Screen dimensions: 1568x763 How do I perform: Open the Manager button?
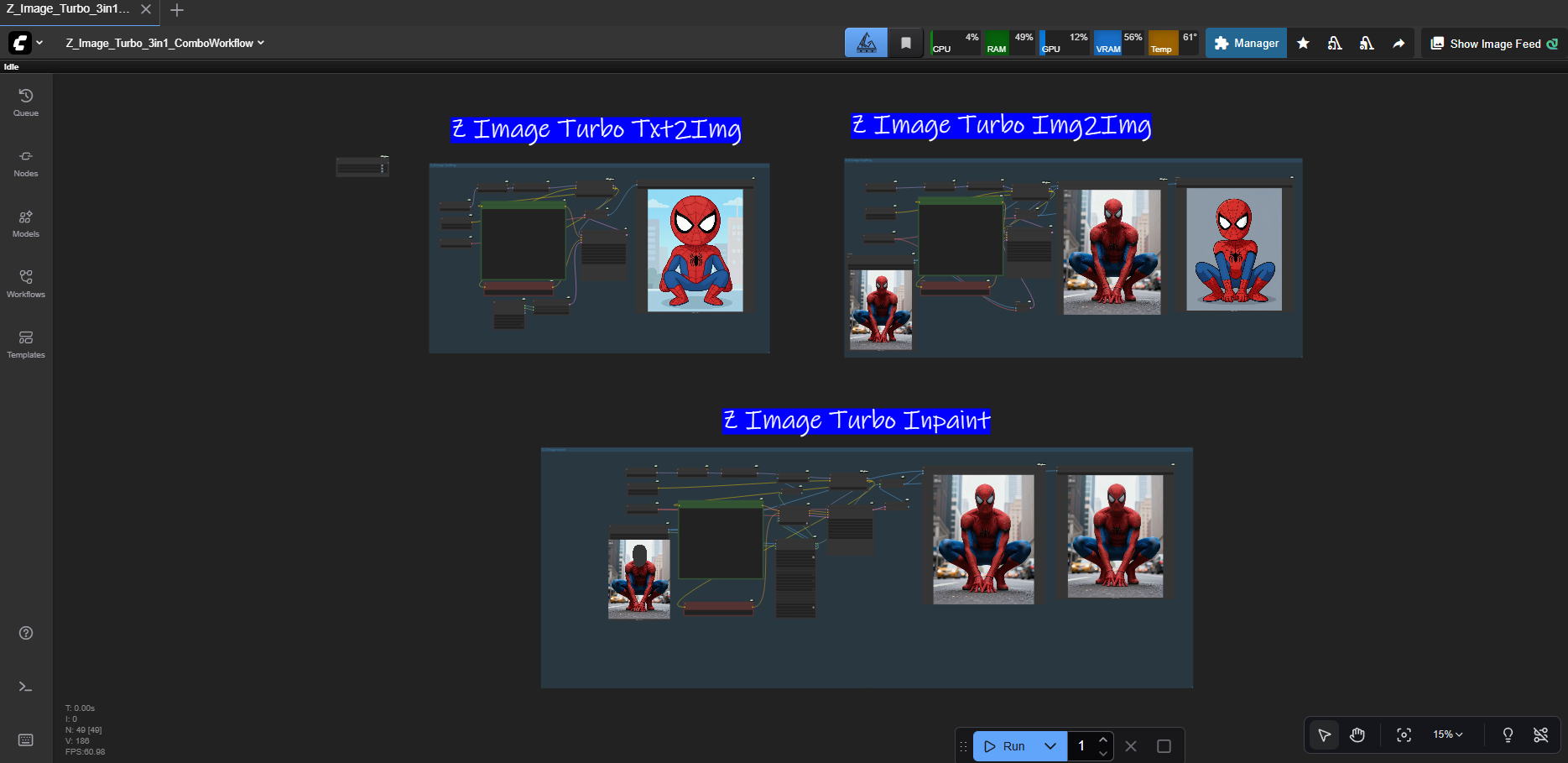pos(1246,43)
